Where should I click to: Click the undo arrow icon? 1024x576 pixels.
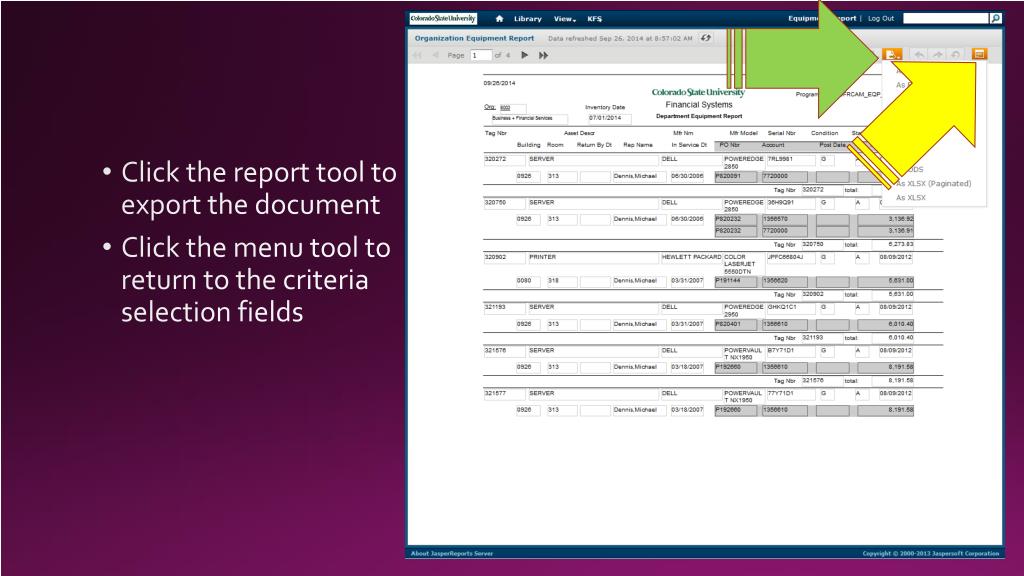(x=920, y=55)
